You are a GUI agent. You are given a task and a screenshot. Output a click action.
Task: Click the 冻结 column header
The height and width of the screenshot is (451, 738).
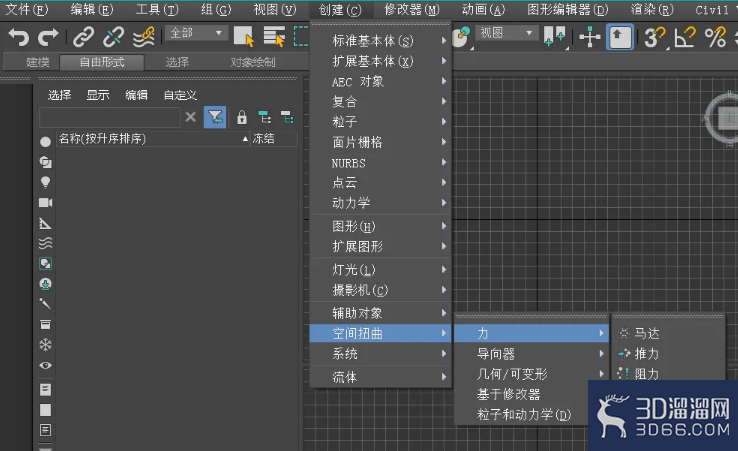(x=274, y=139)
